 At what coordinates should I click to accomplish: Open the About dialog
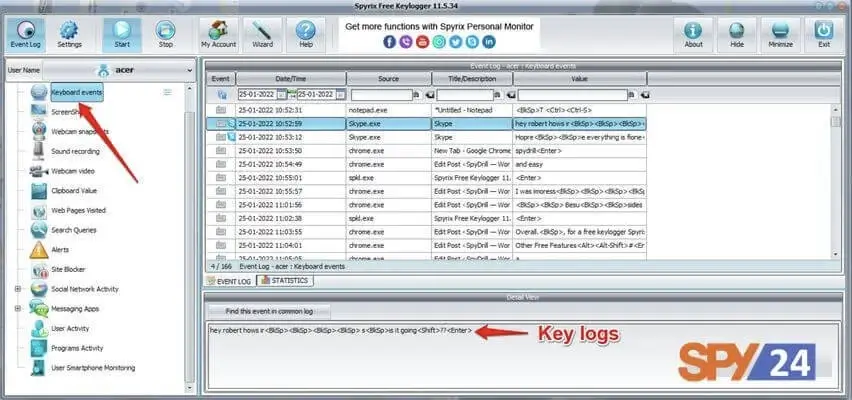click(693, 35)
